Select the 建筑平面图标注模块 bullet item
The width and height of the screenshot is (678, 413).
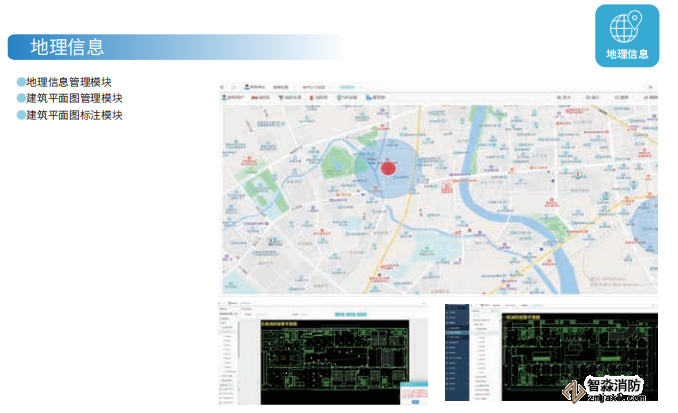pyautogui.click(x=75, y=115)
